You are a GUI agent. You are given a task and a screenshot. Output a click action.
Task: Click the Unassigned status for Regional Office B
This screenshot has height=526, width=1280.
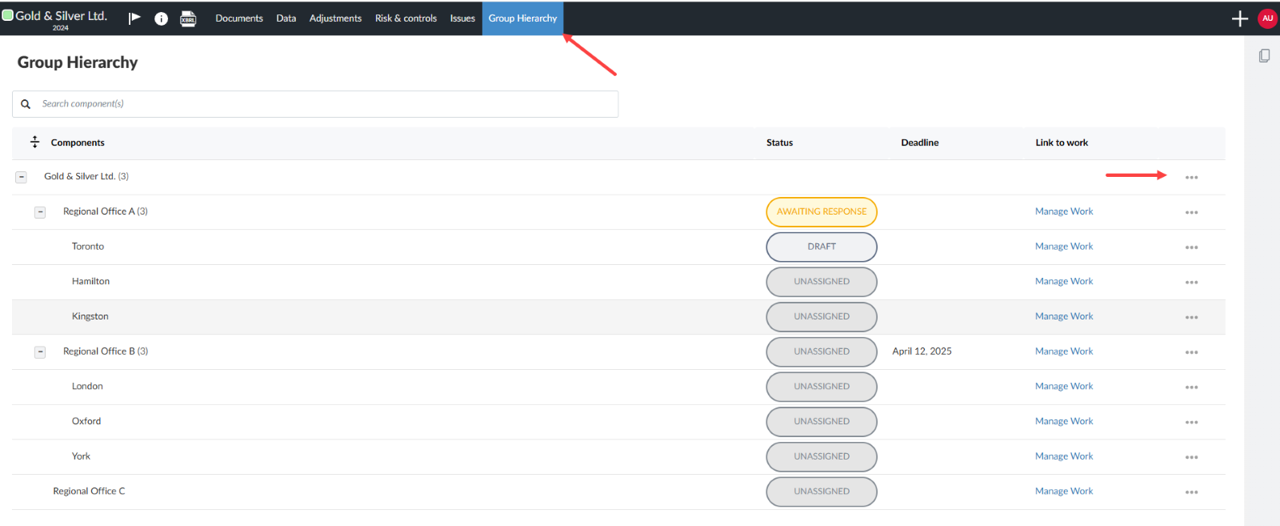(x=822, y=352)
